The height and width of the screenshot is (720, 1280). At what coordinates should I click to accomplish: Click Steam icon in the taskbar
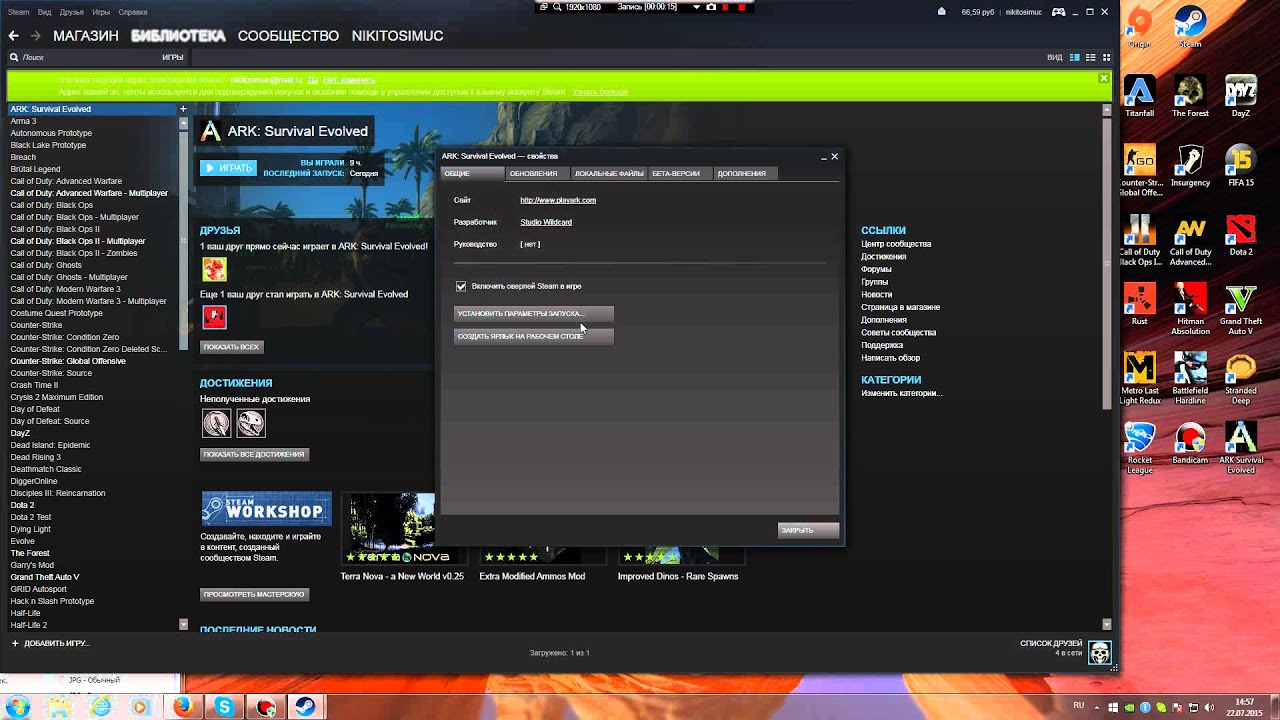point(304,707)
